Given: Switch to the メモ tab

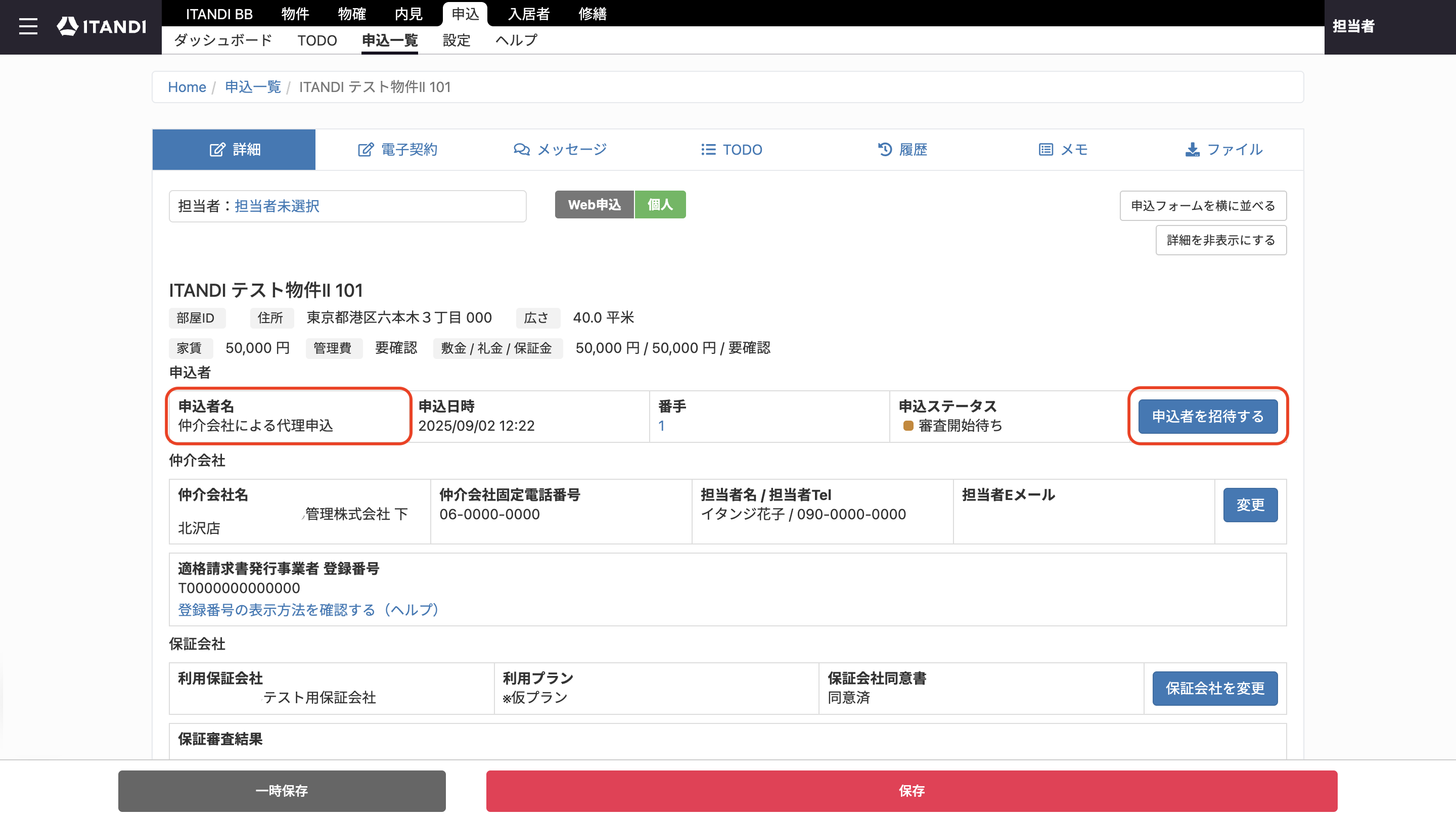Looking at the screenshot, I should tap(1063, 150).
